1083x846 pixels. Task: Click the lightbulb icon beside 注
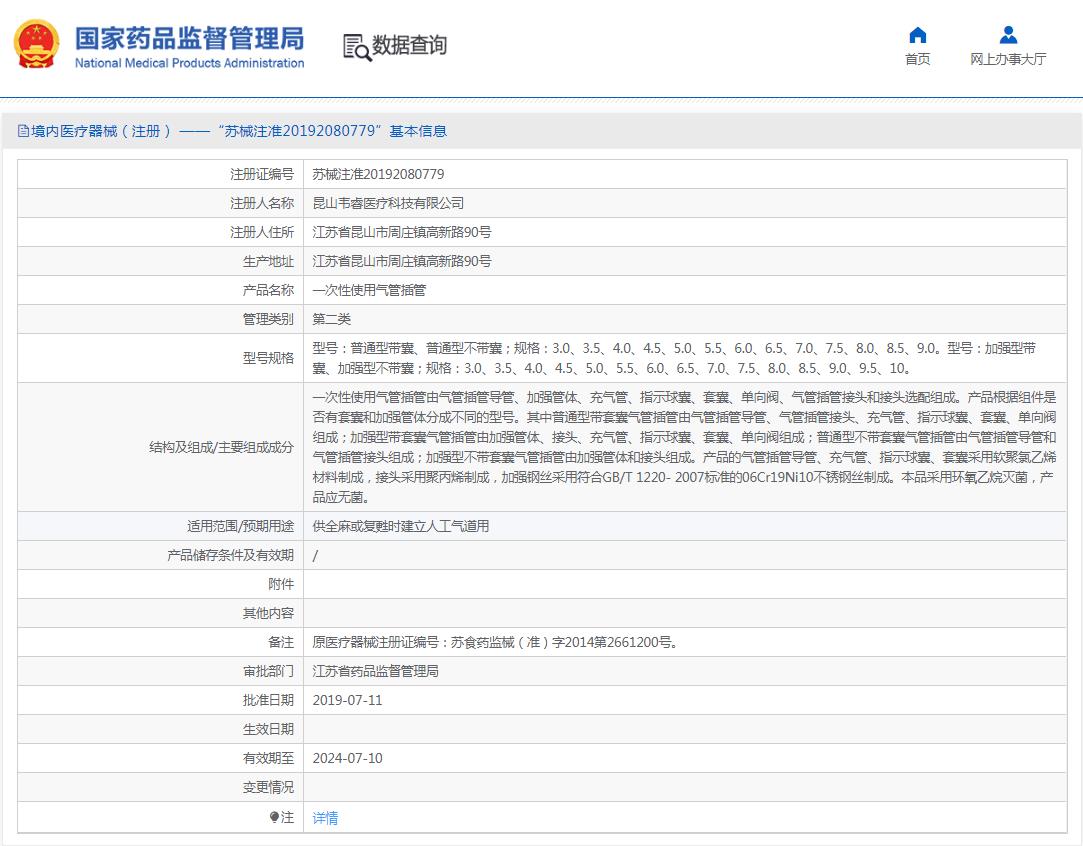[x=274, y=817]
